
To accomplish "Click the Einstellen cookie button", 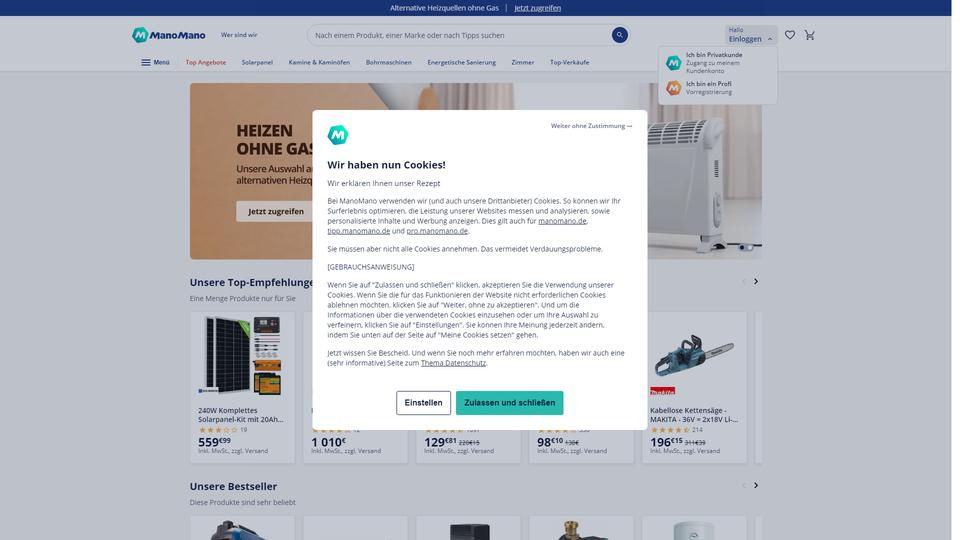I will (423, 403).
